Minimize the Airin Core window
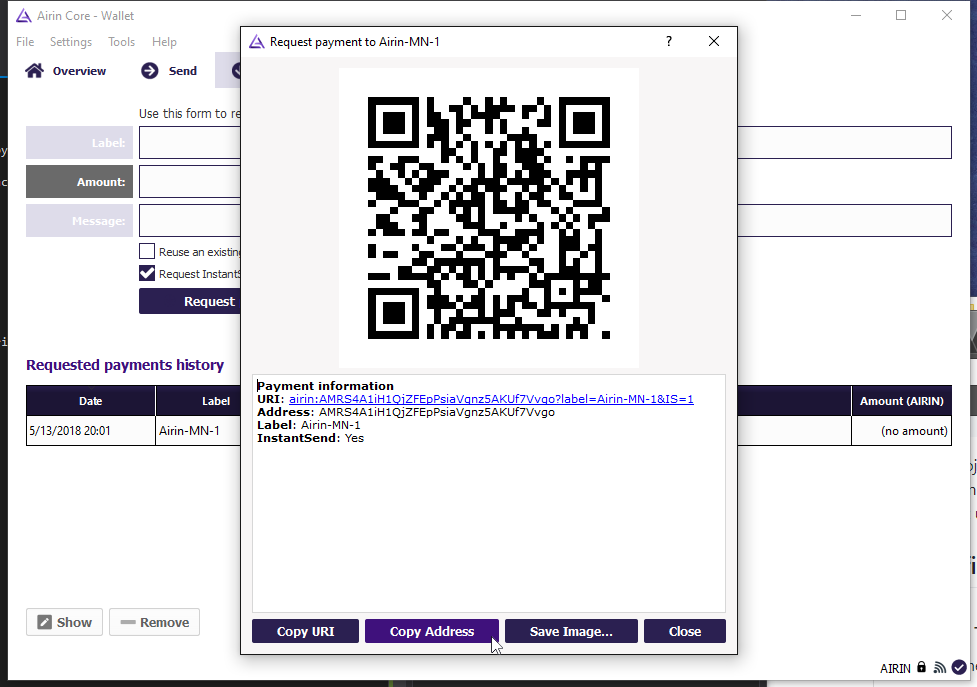Image resolution: width=977 pixels, height=687 pixels. (x=856, y=15)
